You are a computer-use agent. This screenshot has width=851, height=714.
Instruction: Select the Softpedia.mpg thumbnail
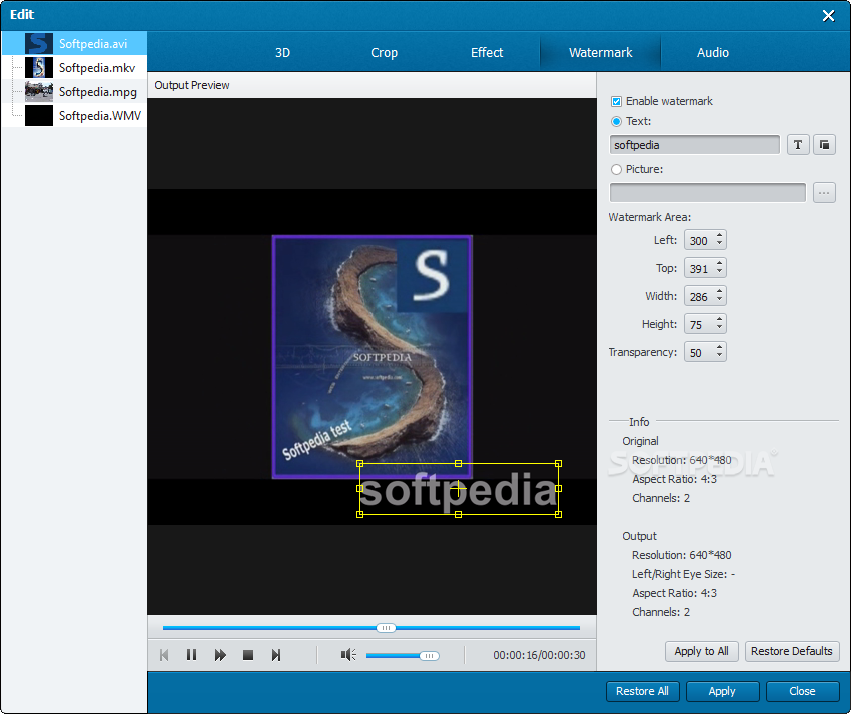click(x=39, y=91)
